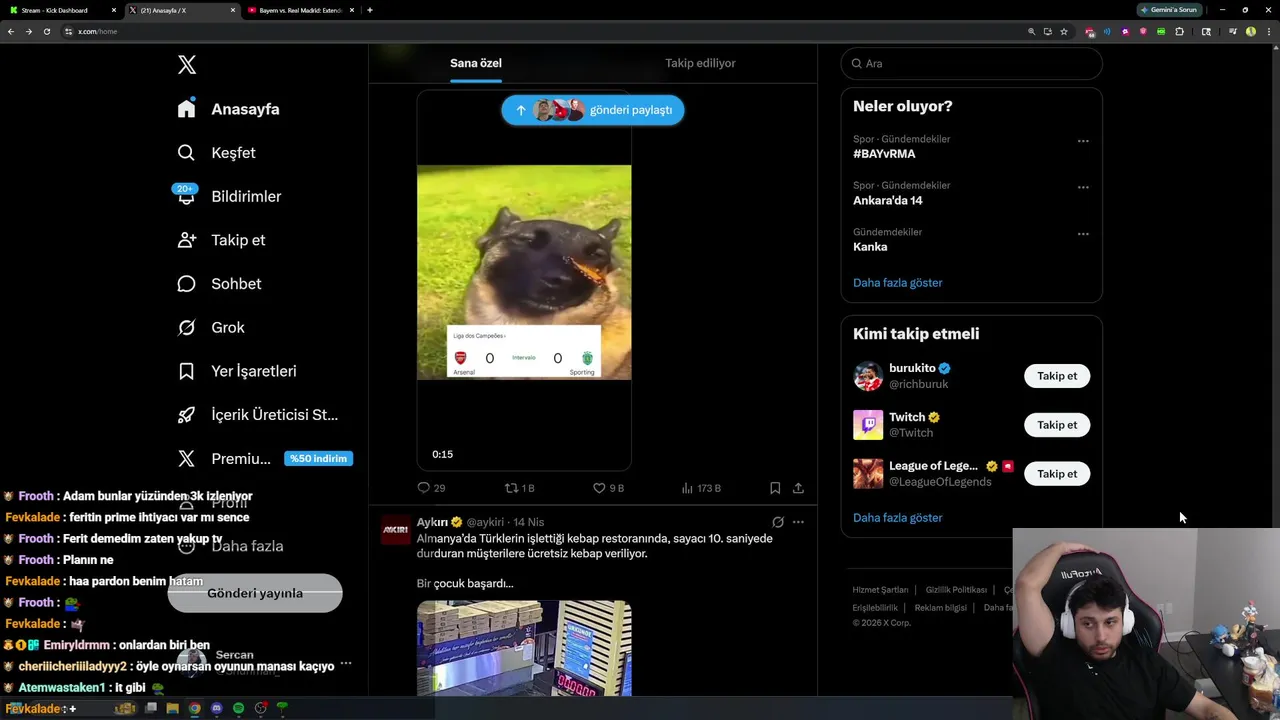Click the Grok icon on Aykırı post

[x=778, y=522]
